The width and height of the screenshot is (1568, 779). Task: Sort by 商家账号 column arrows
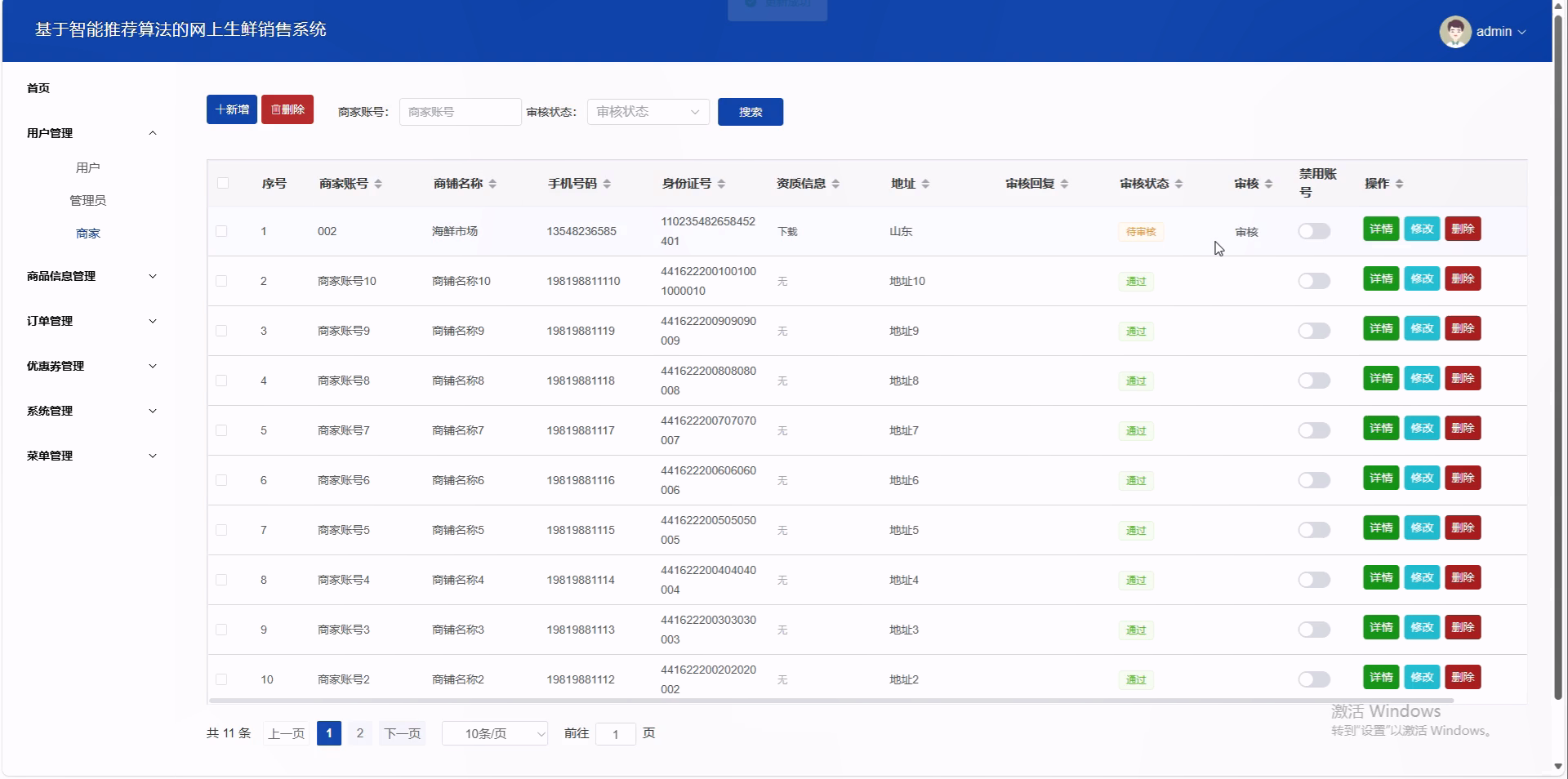378,184
